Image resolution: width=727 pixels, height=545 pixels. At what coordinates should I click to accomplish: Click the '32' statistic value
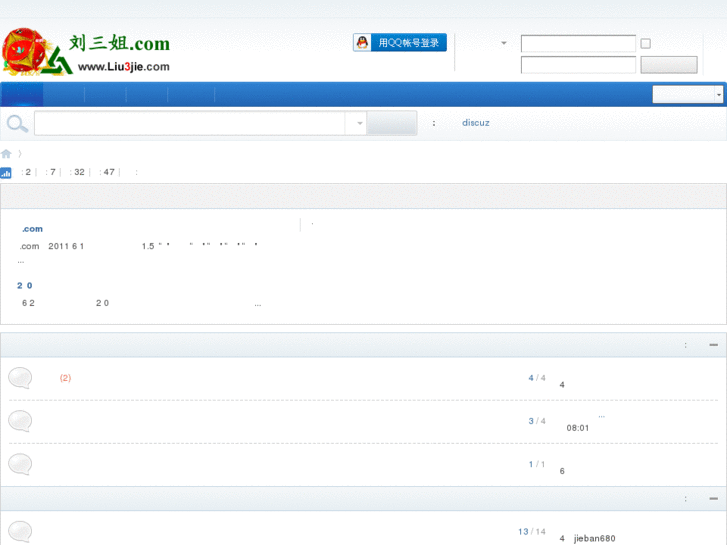click(x=79, y=172)
